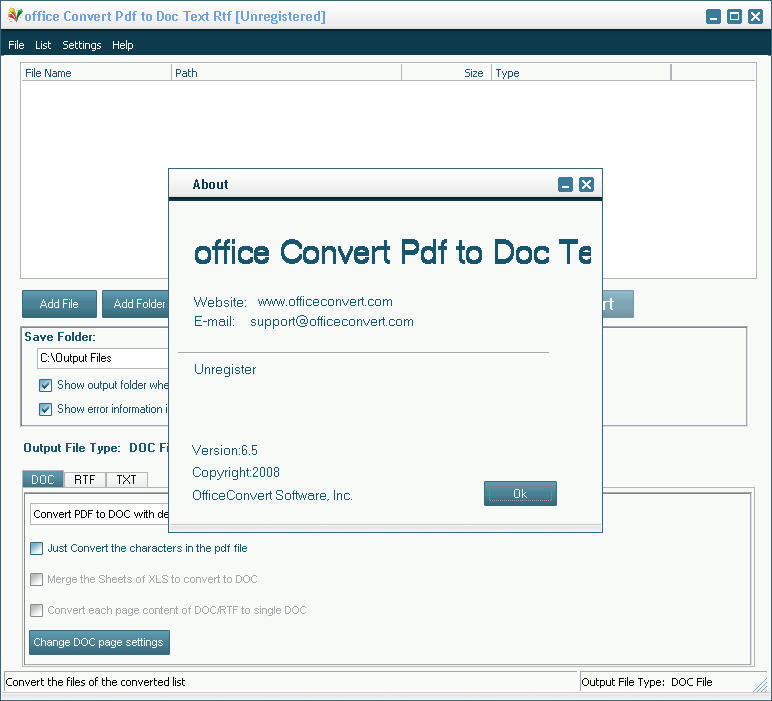The width and height of the screenshot is (772, 701).
Task: Switch to the TXT output tab
Action: pyautogui.click(x=126, y=479)
